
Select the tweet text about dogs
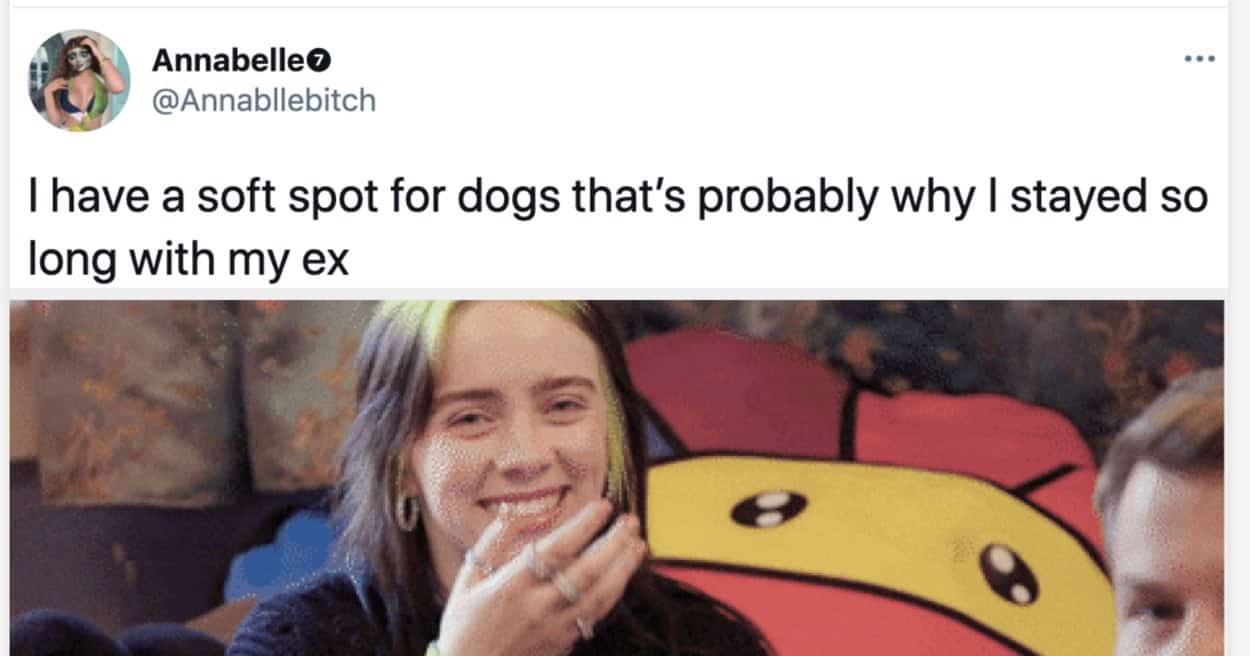coord(618,228)
